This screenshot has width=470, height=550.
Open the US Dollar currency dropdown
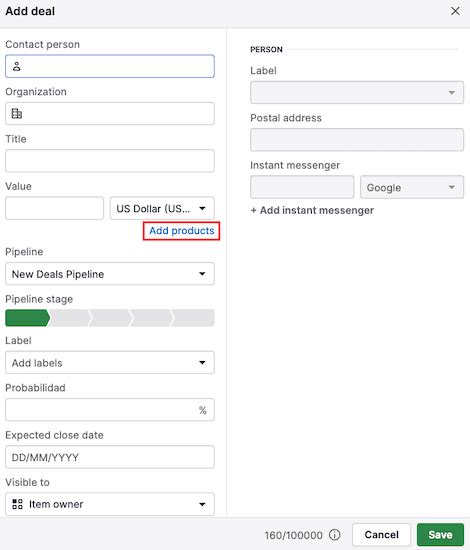(x=162, y=208)
